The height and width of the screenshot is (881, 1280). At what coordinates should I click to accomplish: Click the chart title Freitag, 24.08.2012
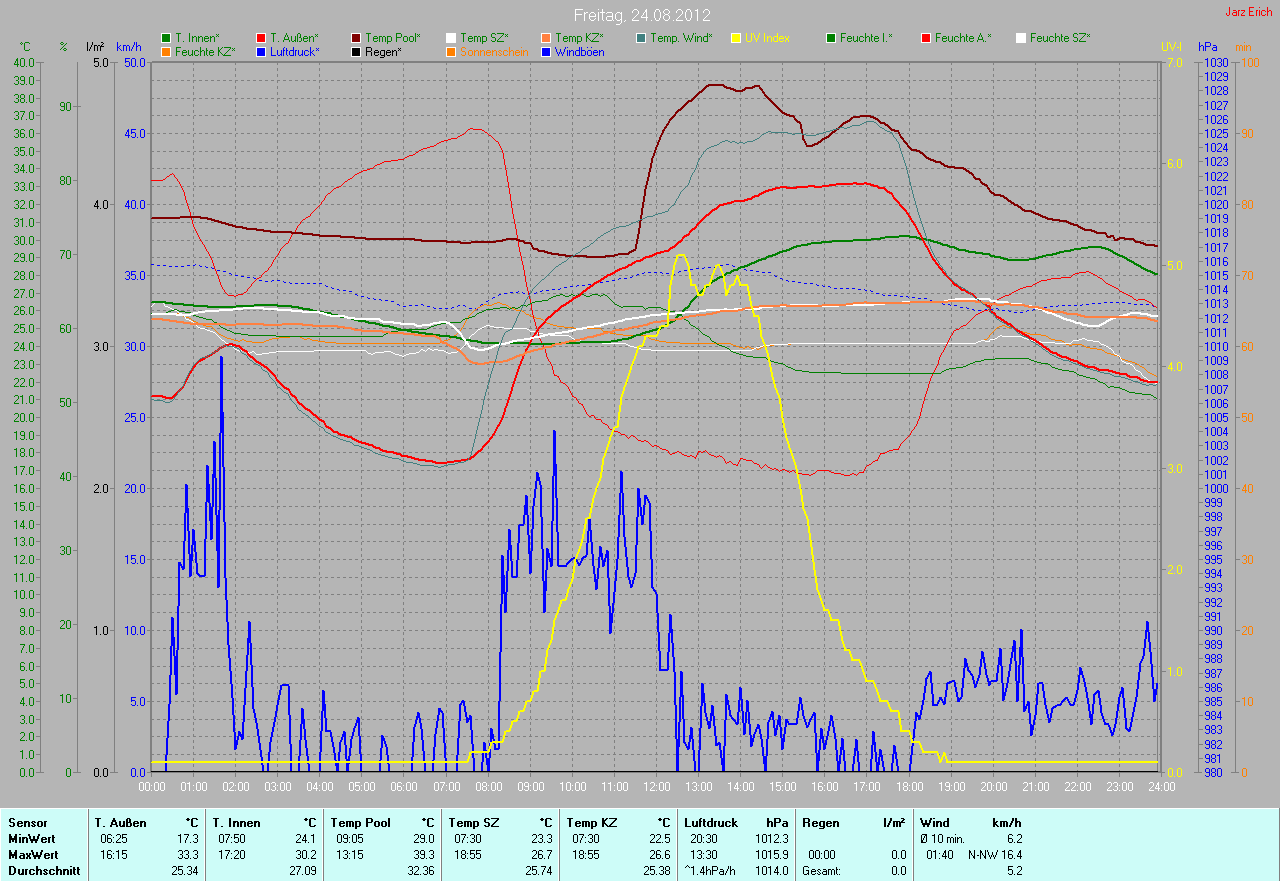point(640,15)
